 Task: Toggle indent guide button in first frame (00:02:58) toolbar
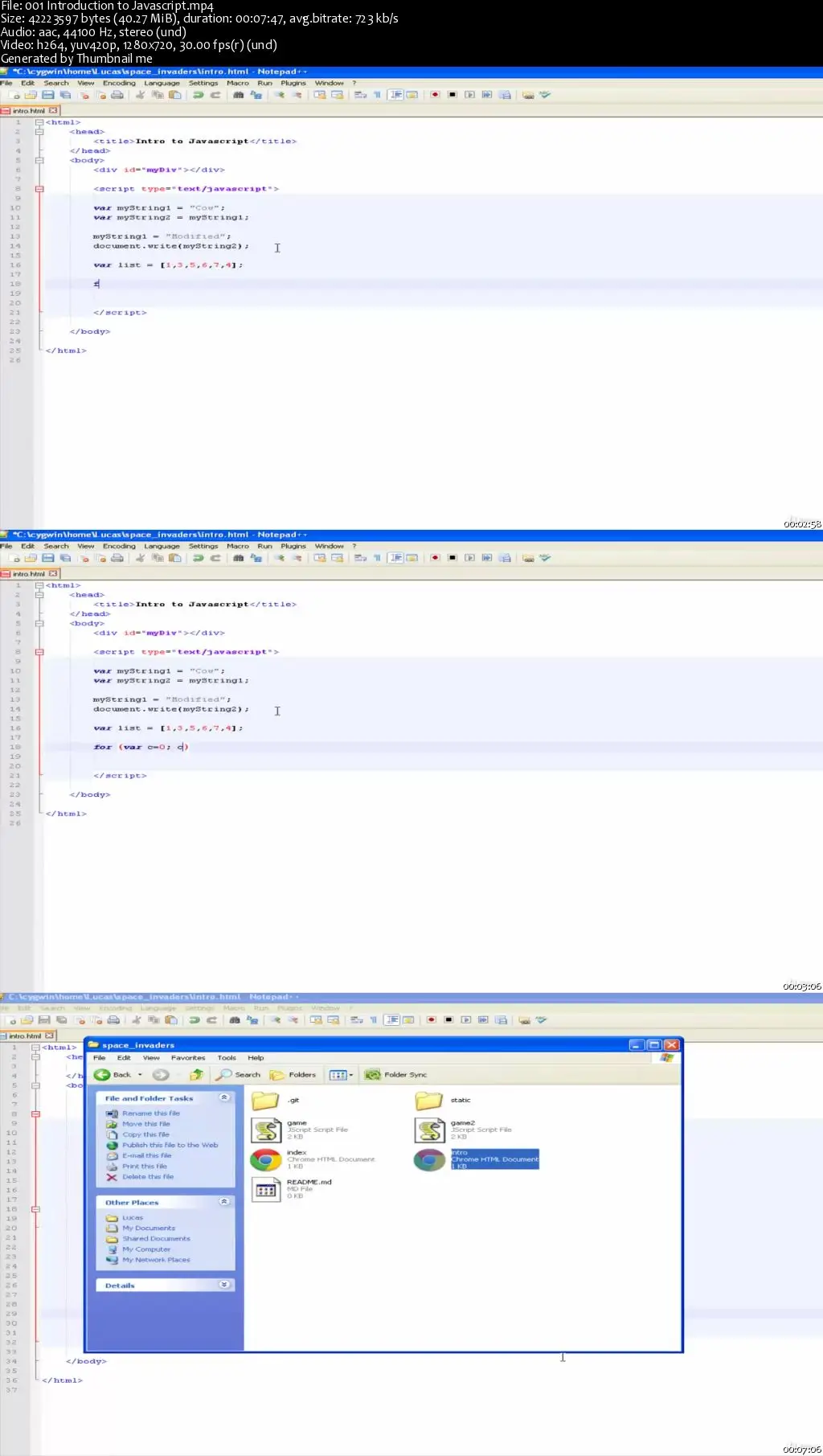tap(395, 95)
